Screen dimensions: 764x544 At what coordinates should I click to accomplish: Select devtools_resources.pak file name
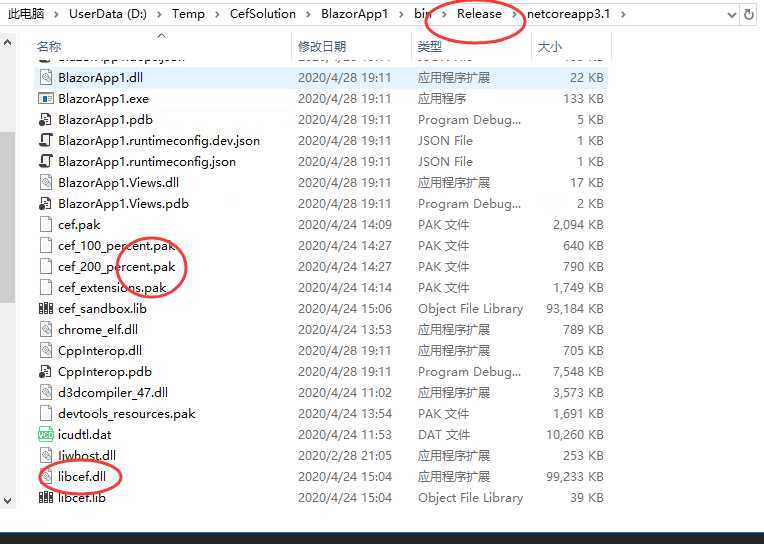point(126,413)
